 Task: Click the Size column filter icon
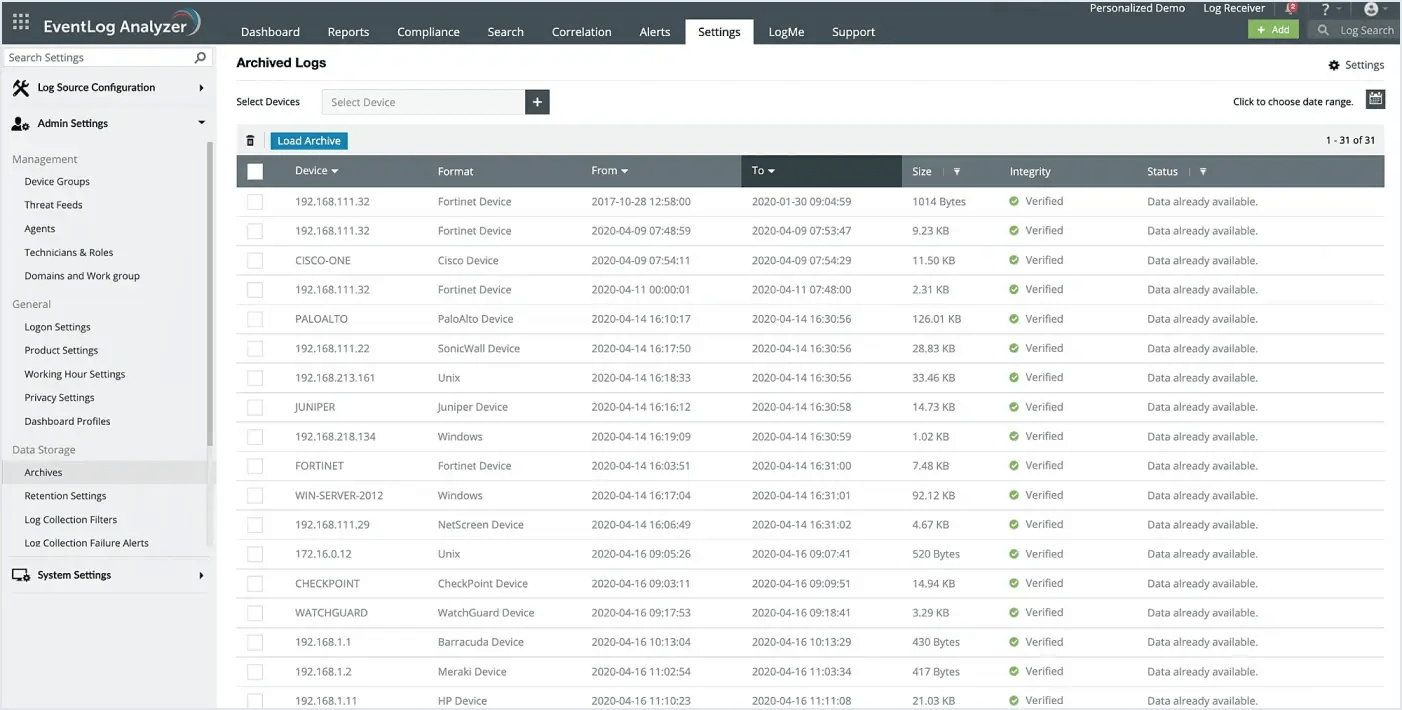(x=957, y=172)
